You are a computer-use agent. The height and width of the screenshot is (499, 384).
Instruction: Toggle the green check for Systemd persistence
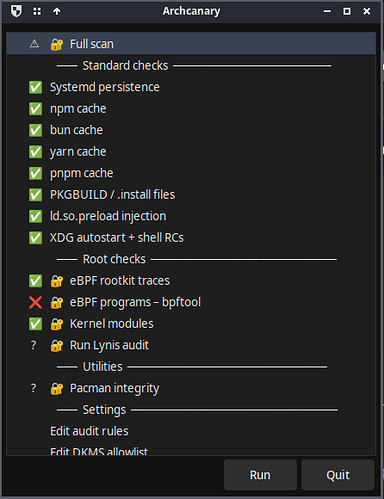35,87
